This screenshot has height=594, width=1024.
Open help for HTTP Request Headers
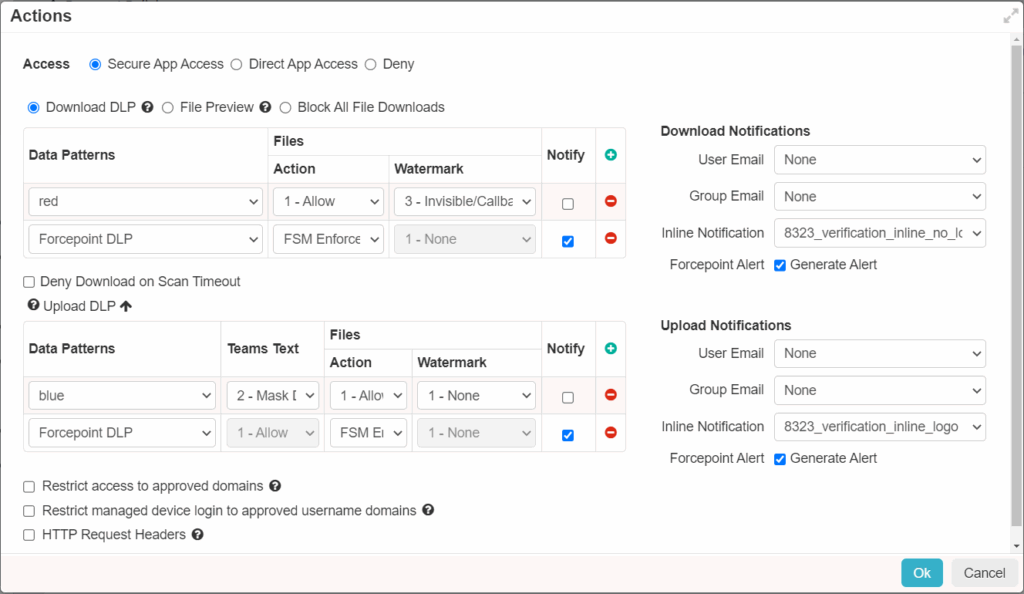(197, 535)
